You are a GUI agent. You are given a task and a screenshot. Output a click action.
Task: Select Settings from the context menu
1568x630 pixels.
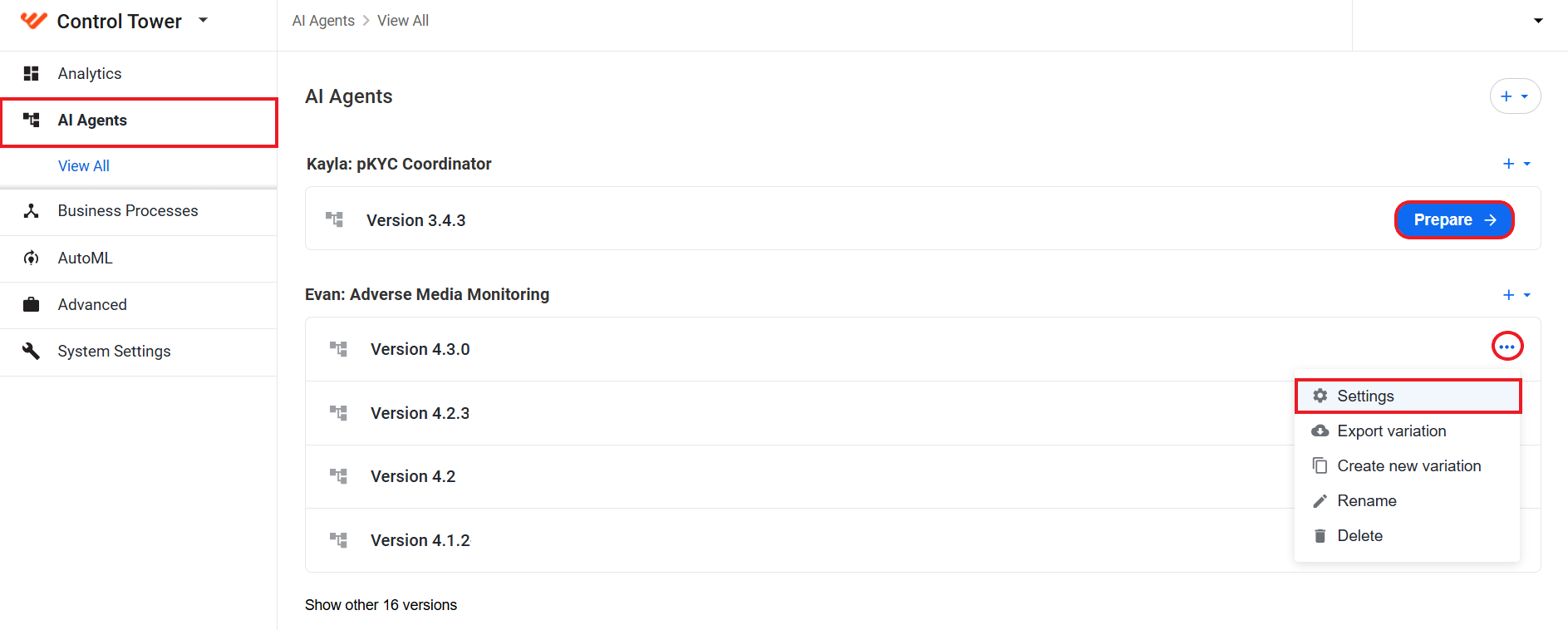tap(1408, 396)
